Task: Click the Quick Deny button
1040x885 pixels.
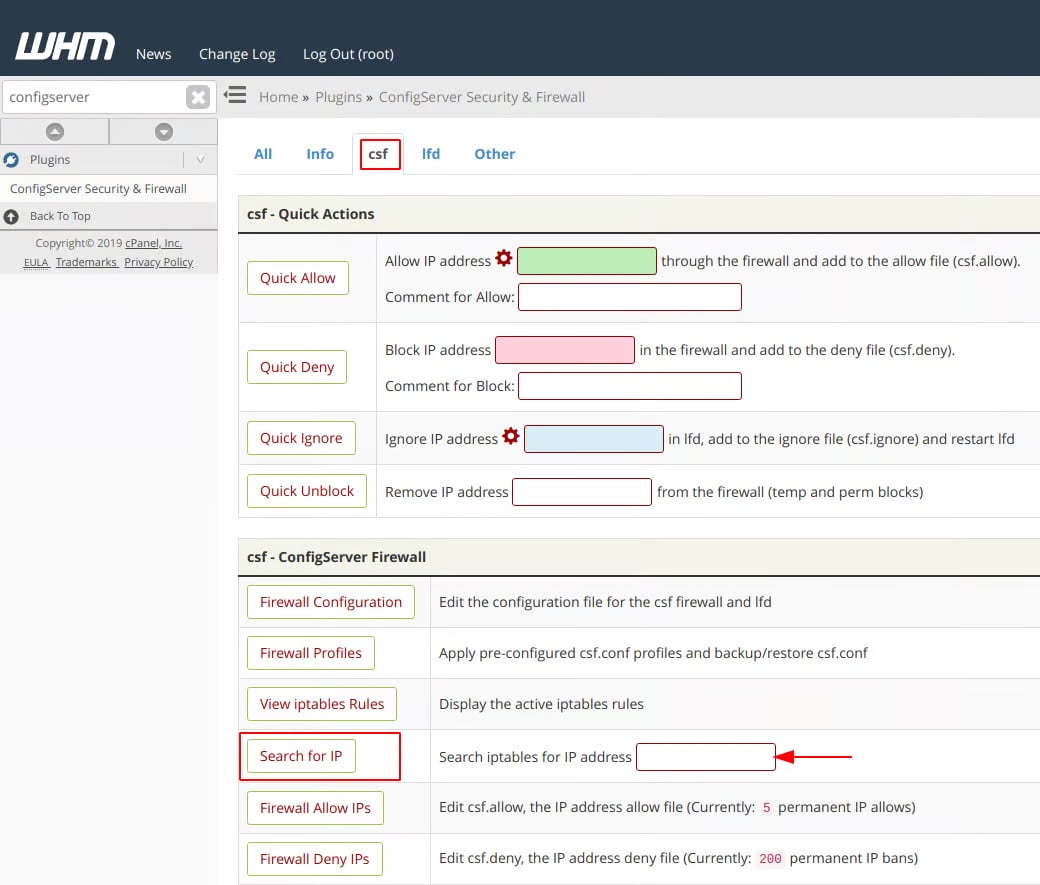Action: coord(297,367)
